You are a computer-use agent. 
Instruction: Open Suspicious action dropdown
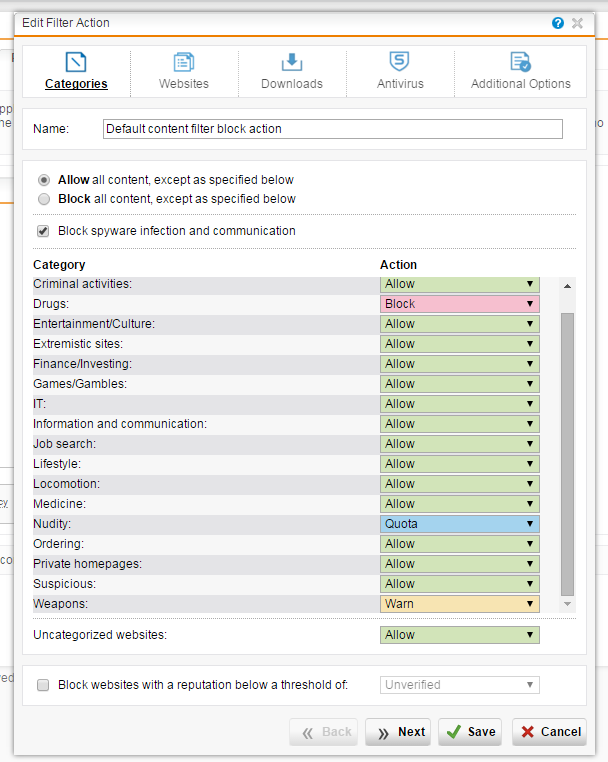click(459, 584)
